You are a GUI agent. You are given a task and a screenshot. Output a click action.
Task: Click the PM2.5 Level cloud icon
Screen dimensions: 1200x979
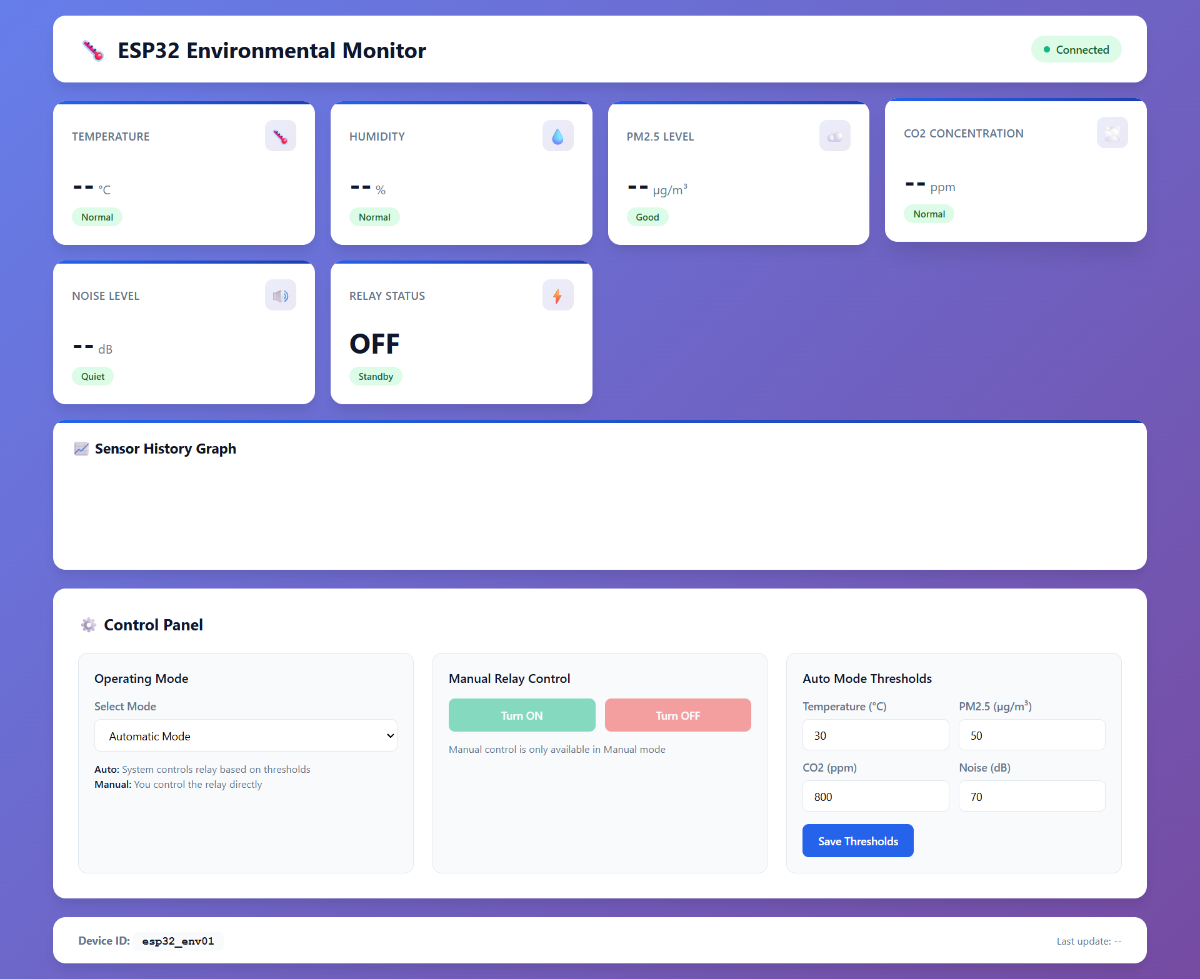[x=834, y=136]
